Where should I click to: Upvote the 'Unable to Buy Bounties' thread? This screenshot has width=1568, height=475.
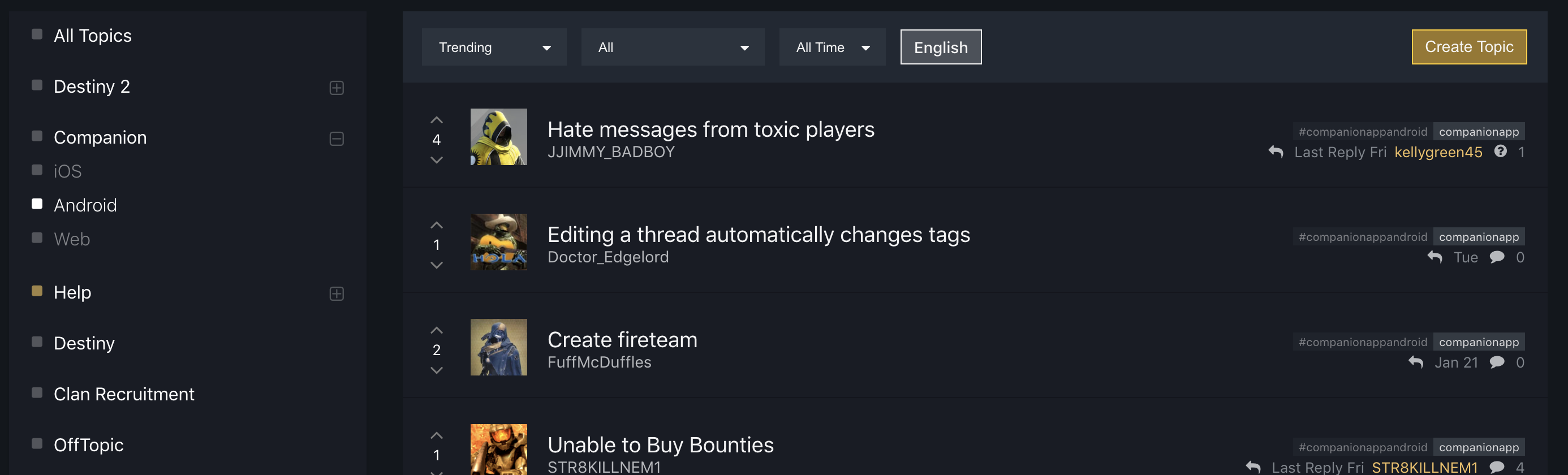(437, 435)
